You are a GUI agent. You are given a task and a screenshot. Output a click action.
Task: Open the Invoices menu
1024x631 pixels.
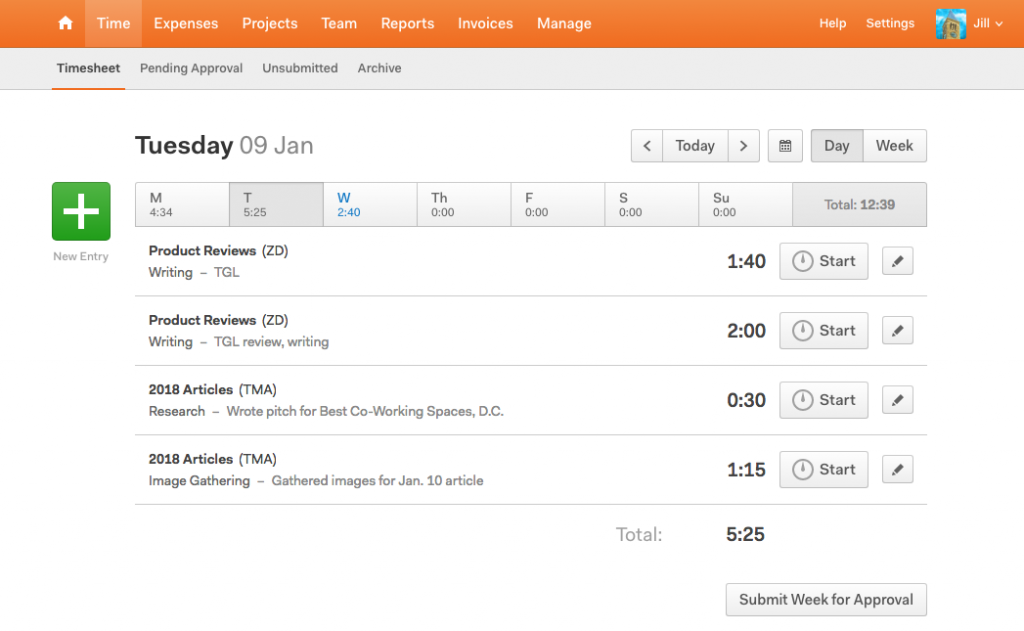(x=485, y=24)
